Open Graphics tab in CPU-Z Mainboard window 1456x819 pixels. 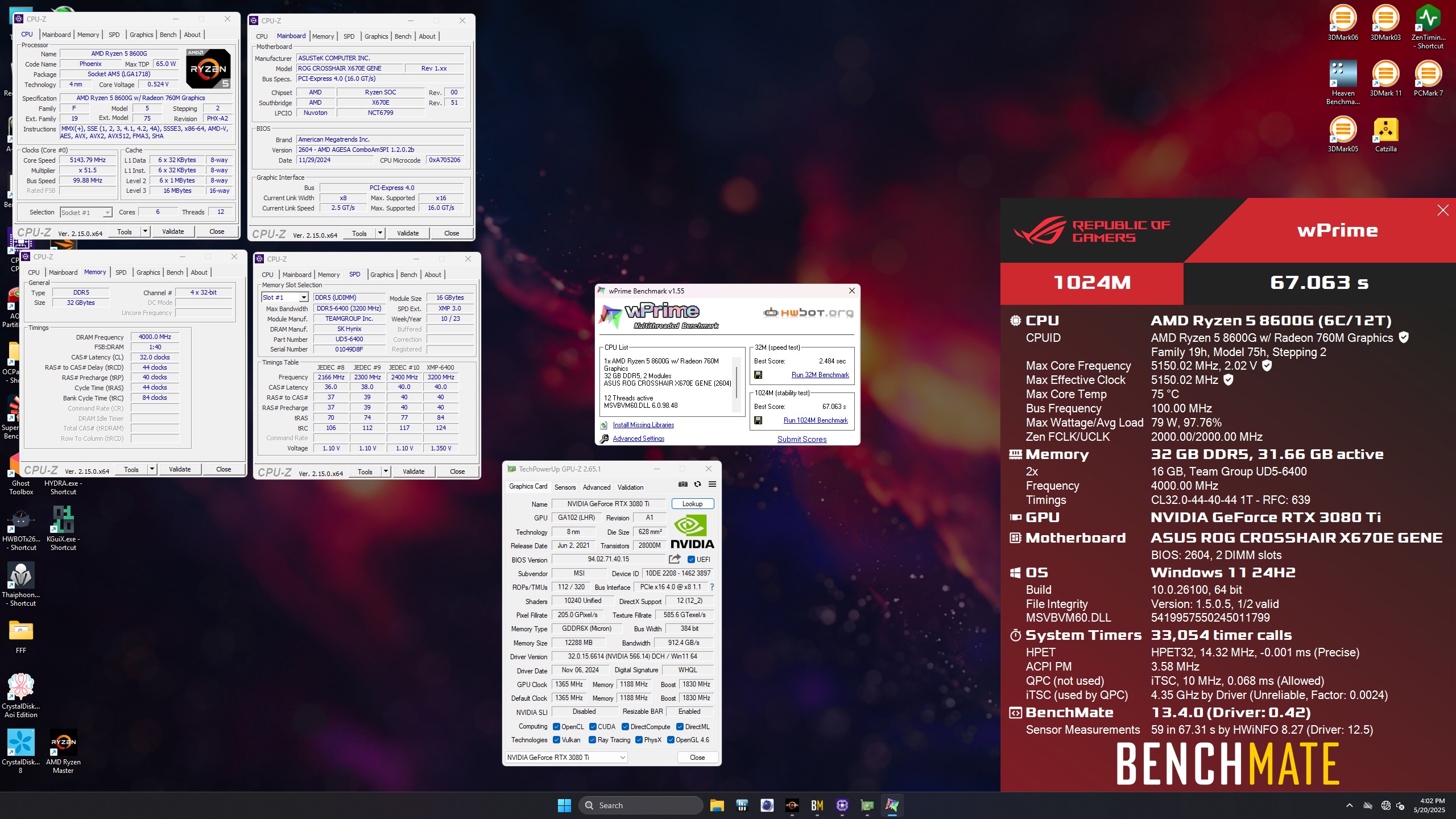coord(377,36)
